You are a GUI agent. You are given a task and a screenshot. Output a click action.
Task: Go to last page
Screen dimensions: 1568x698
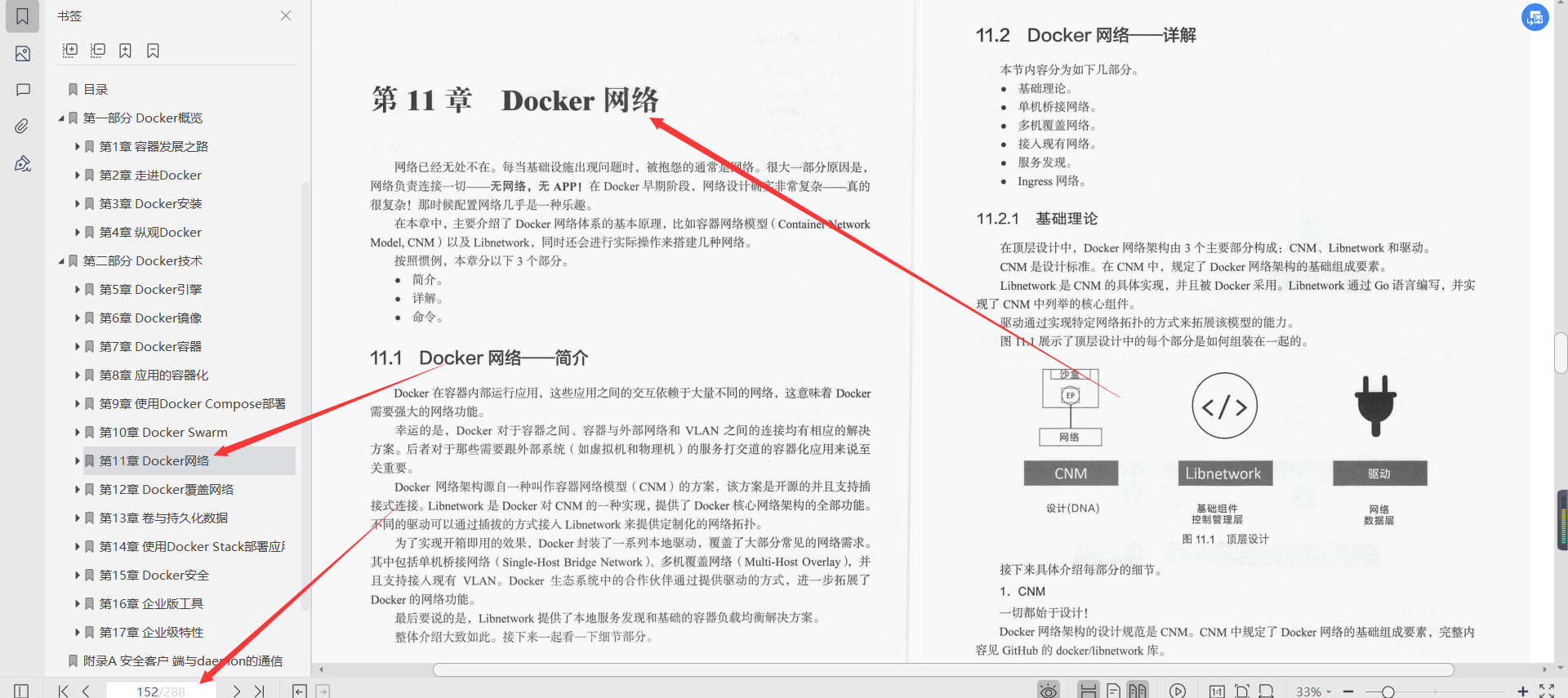[260, 691]
